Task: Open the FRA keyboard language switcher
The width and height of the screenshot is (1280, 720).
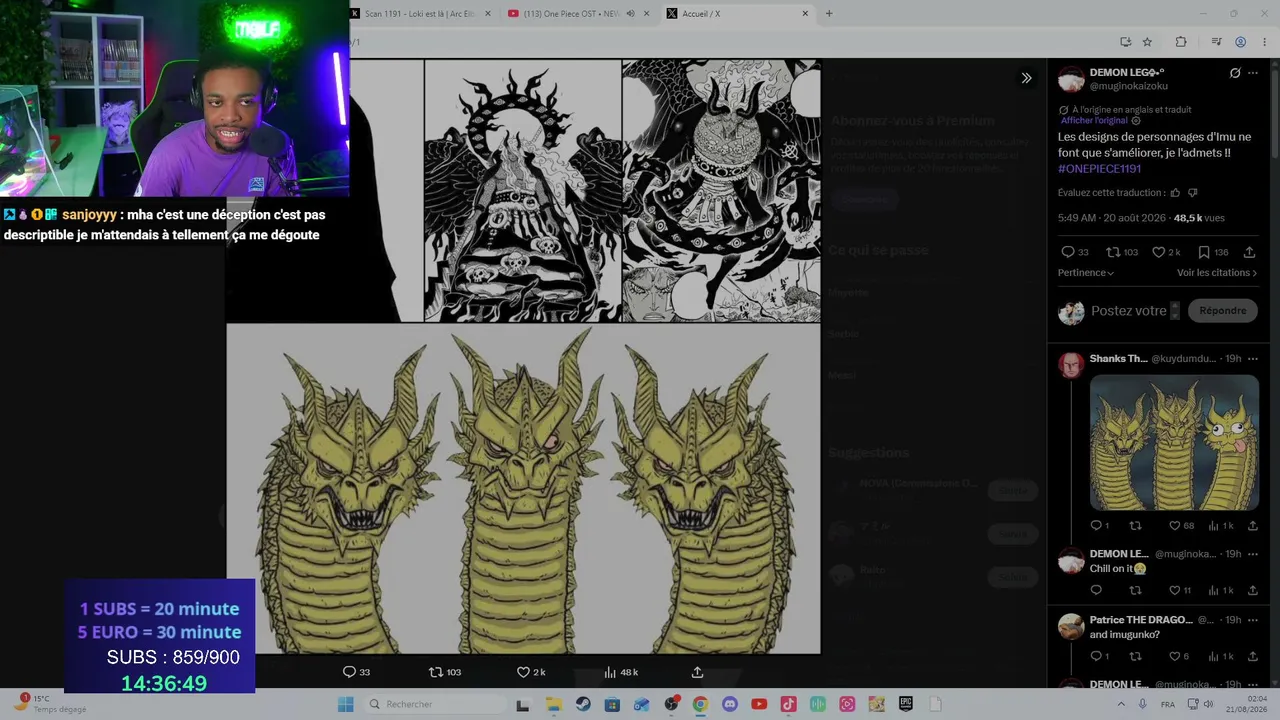Action: [x=1168, y=704]
